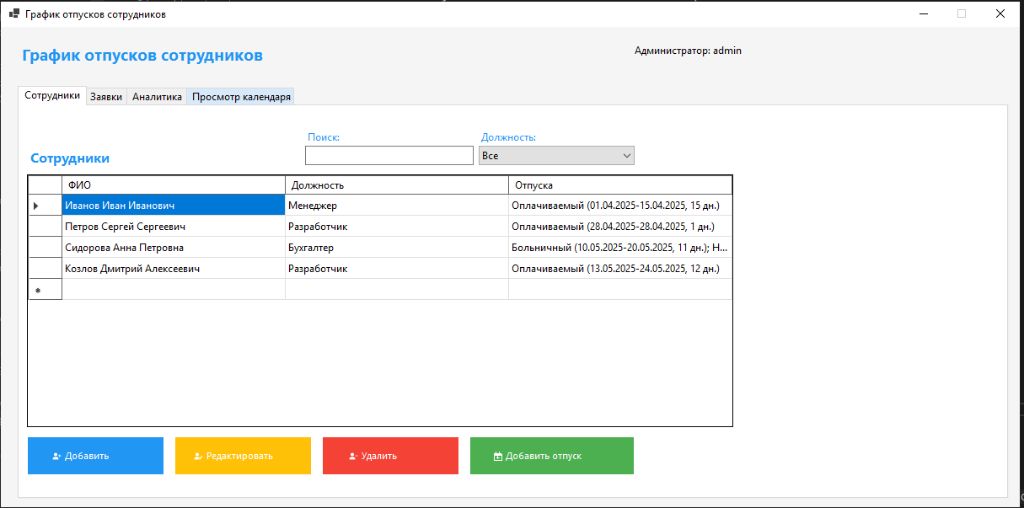The image size is (1024, 508).
Task: Click the Менеджер cell in Иванов's row
Action: (x=397, y=205)
